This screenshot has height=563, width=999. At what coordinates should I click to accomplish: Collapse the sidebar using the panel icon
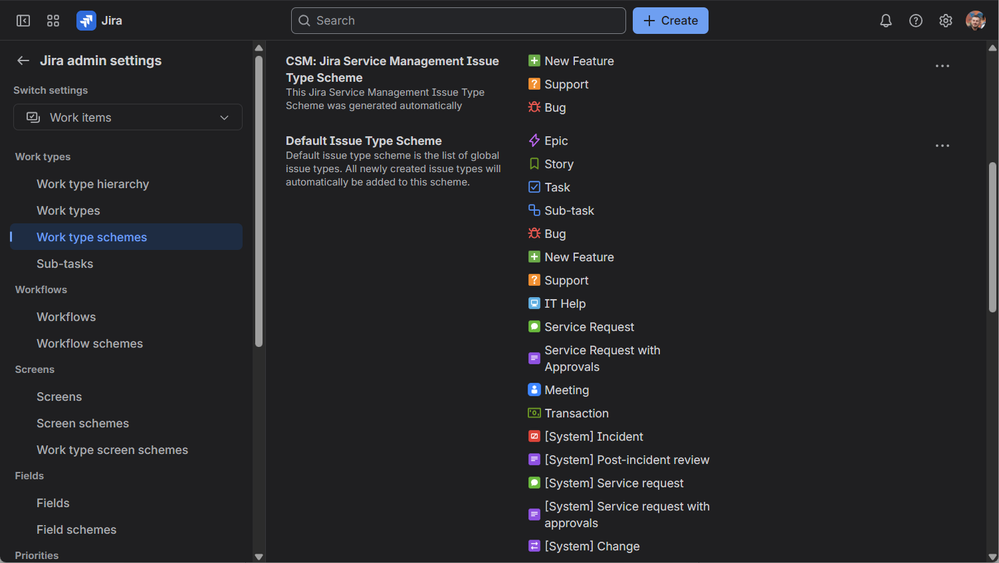(23, 20)
